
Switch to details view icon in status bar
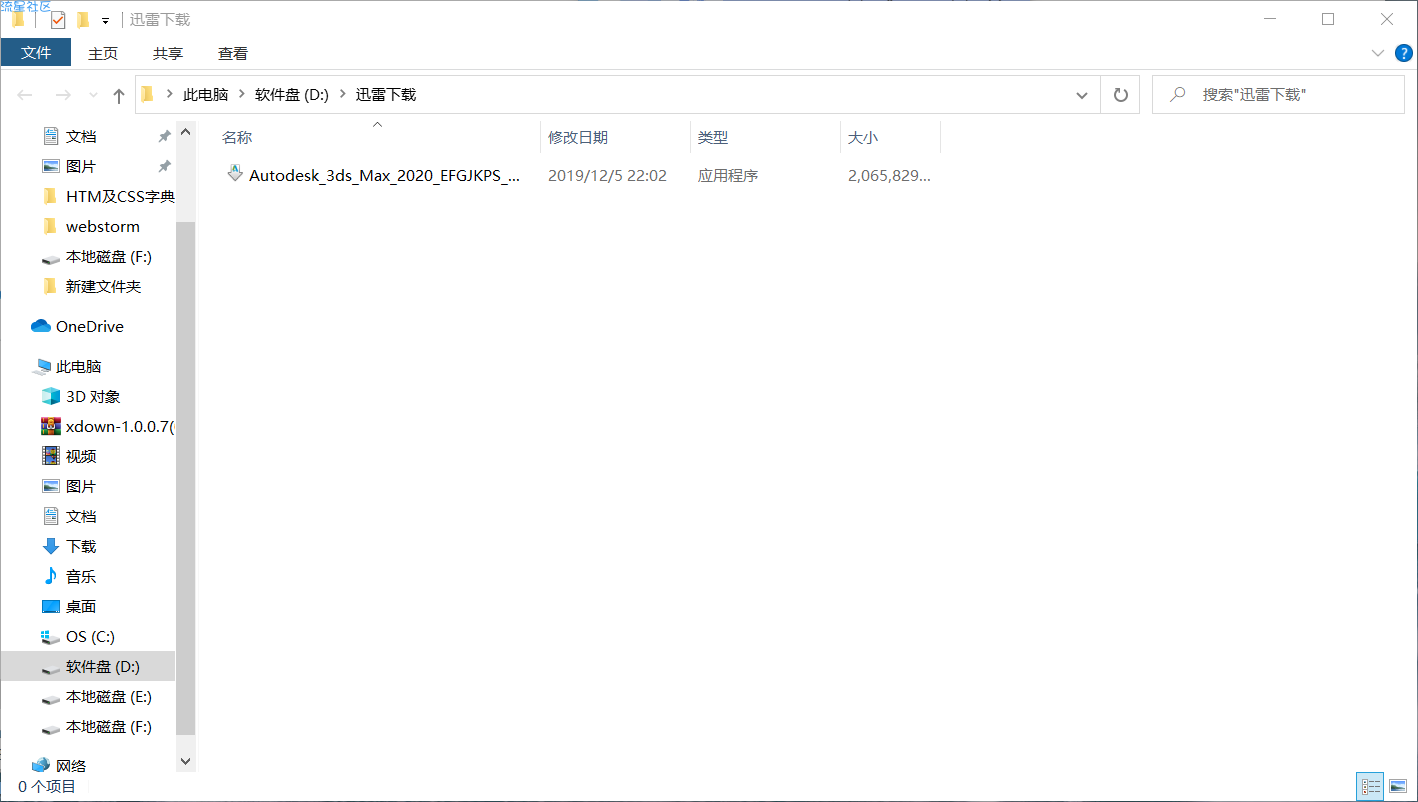tap(1370, 786)
